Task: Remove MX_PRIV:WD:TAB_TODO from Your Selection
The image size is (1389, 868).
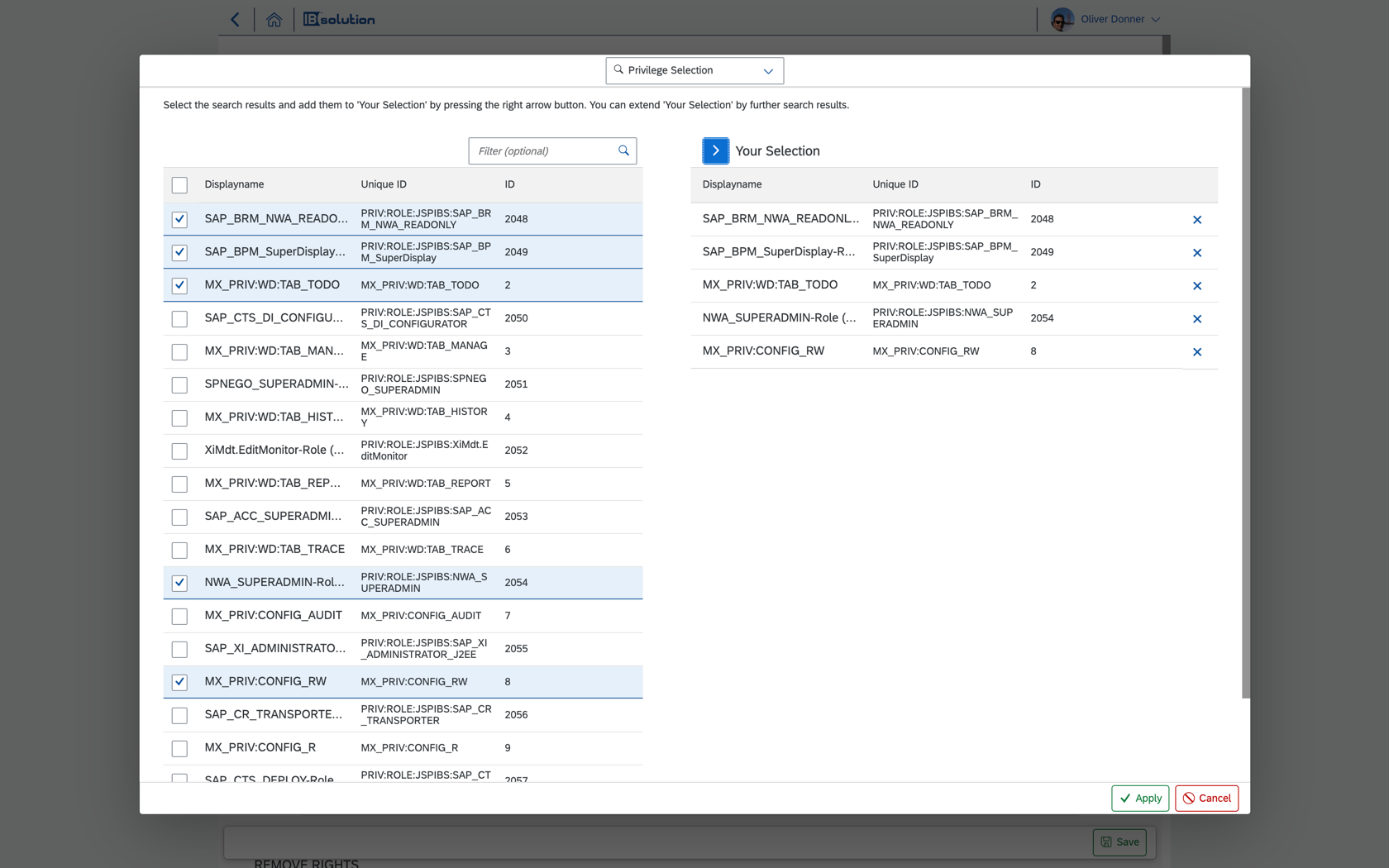Action: tap(1196, 285)
